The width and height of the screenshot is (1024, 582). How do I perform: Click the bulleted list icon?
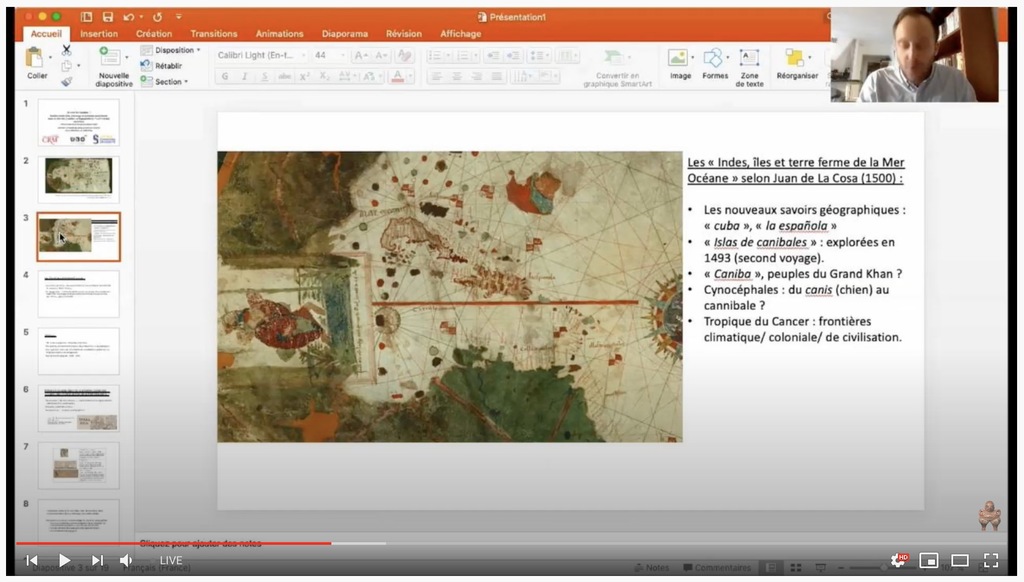click(x=434, y=56)
